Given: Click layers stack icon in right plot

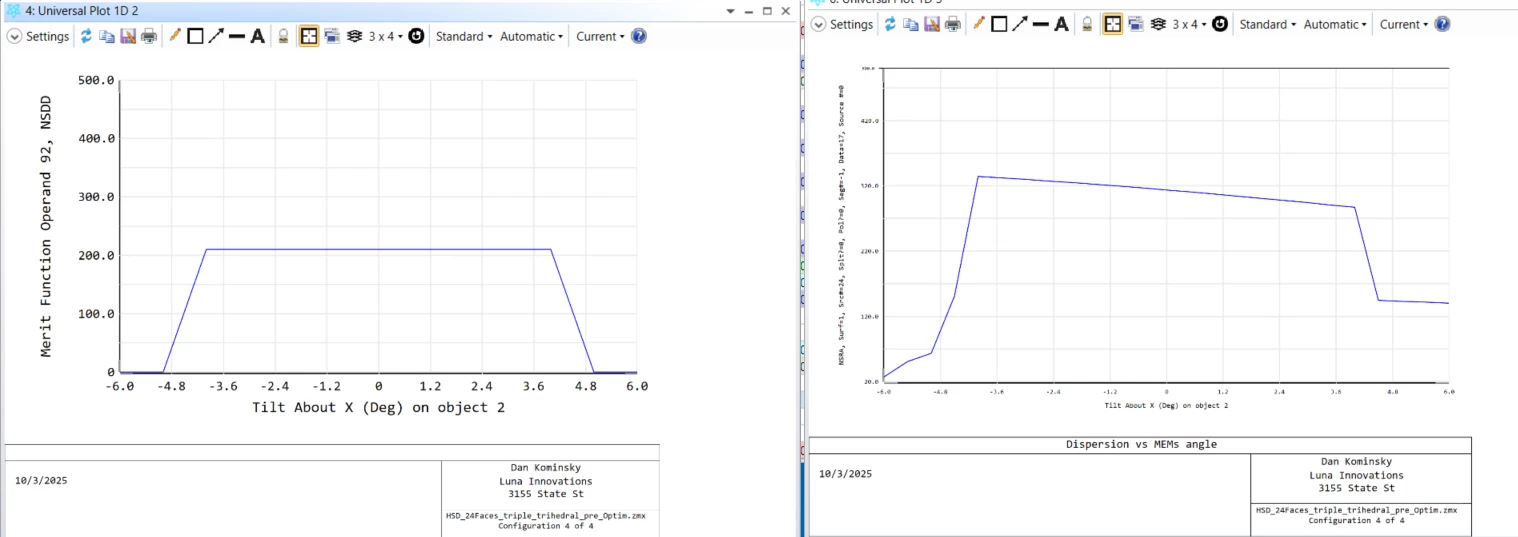Looking at the screenshot, I should 1158,24.
